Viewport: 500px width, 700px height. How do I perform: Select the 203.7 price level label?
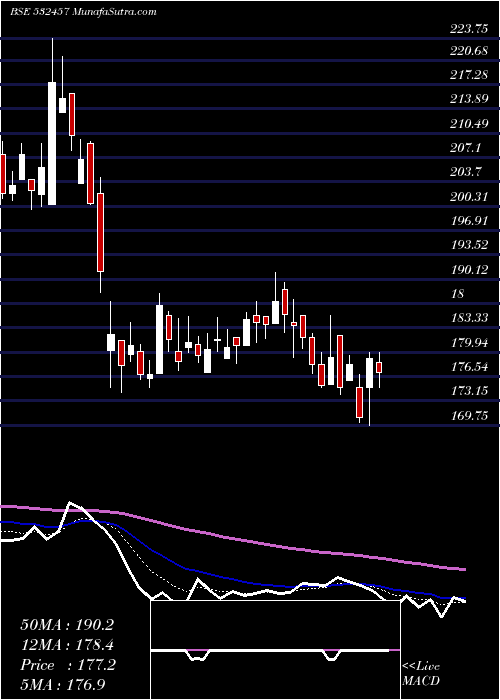[x=465, y=172]
